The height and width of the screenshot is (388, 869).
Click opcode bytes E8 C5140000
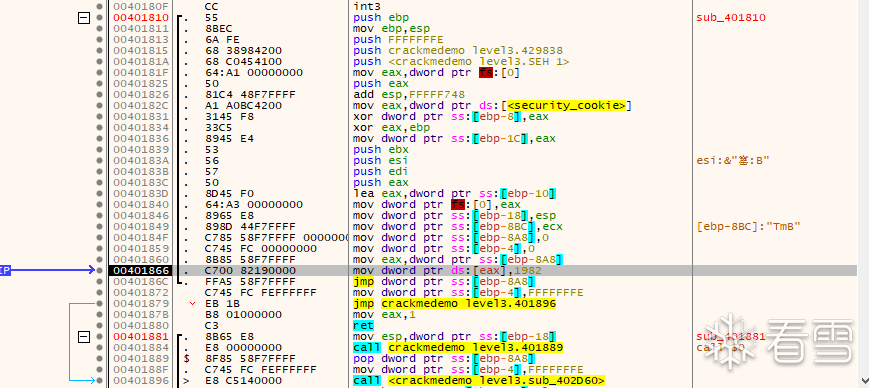[x=243, y=380]
